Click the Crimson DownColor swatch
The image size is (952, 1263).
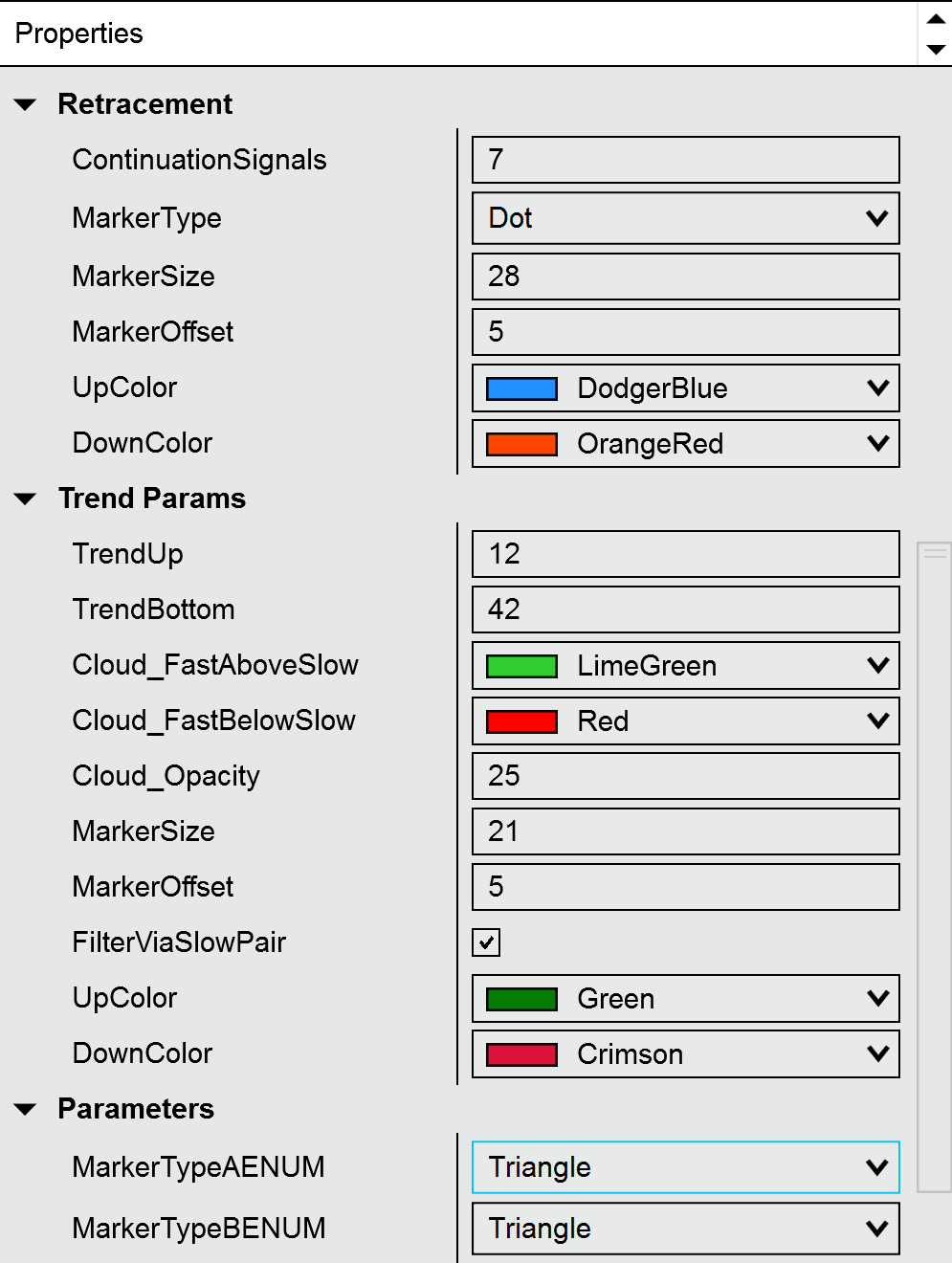pyautogui.click(x=521, y=1054)
